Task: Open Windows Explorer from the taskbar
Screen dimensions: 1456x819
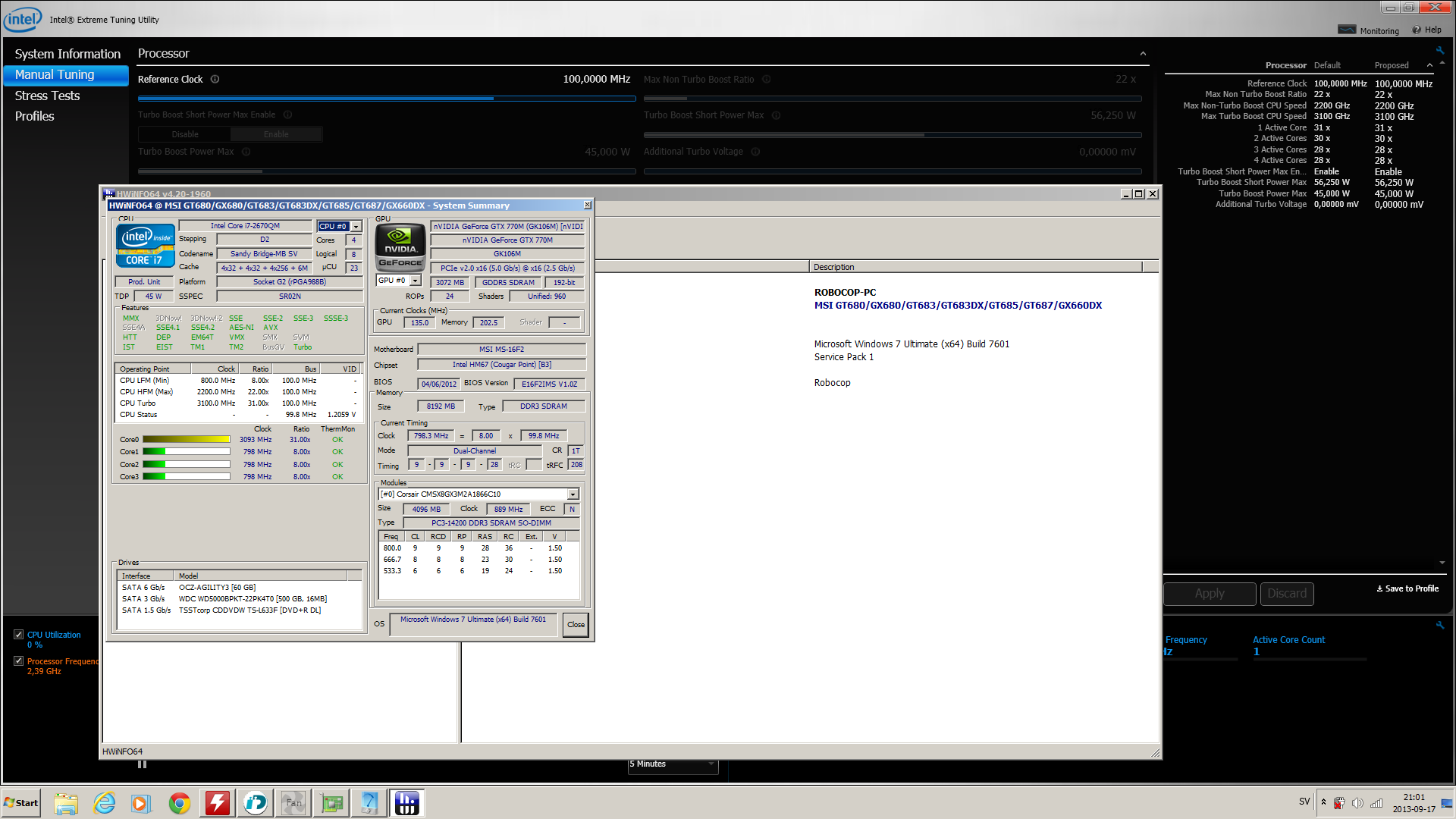Action: tap(66, 803)
